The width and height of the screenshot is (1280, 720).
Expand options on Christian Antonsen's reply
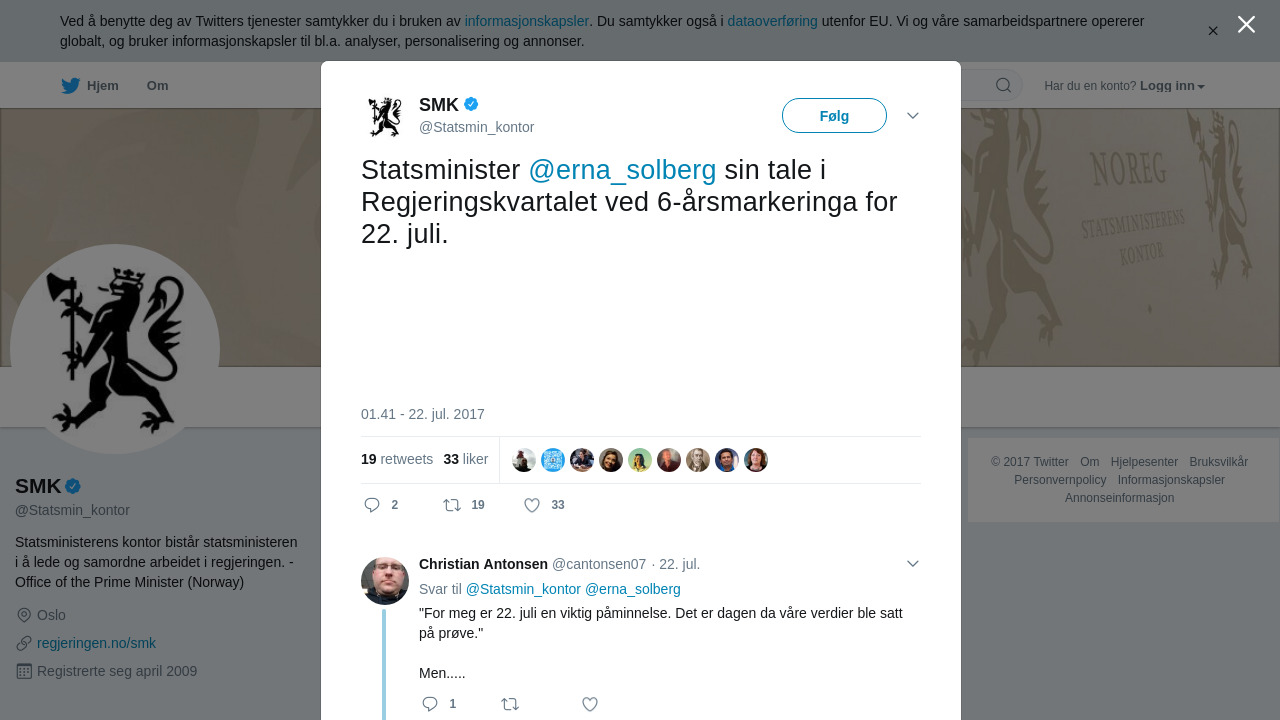pos(913,564)
